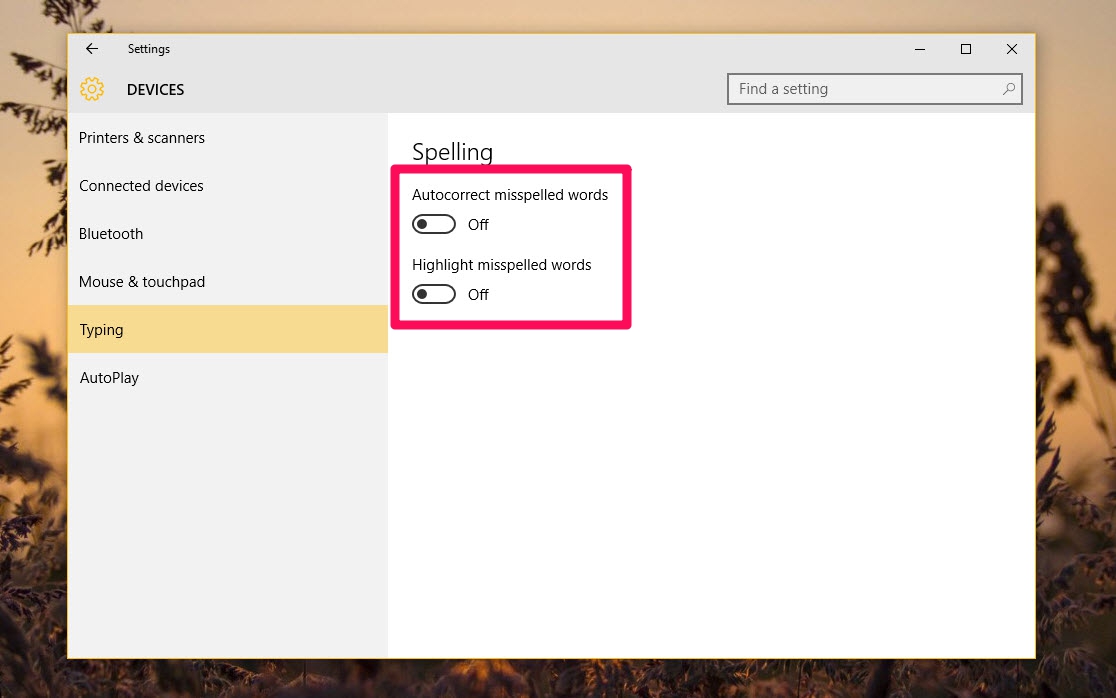Go to Mouse & touchpad settings
The width and height of the screenshot is (1116, 698).
[x=228, y=282]
